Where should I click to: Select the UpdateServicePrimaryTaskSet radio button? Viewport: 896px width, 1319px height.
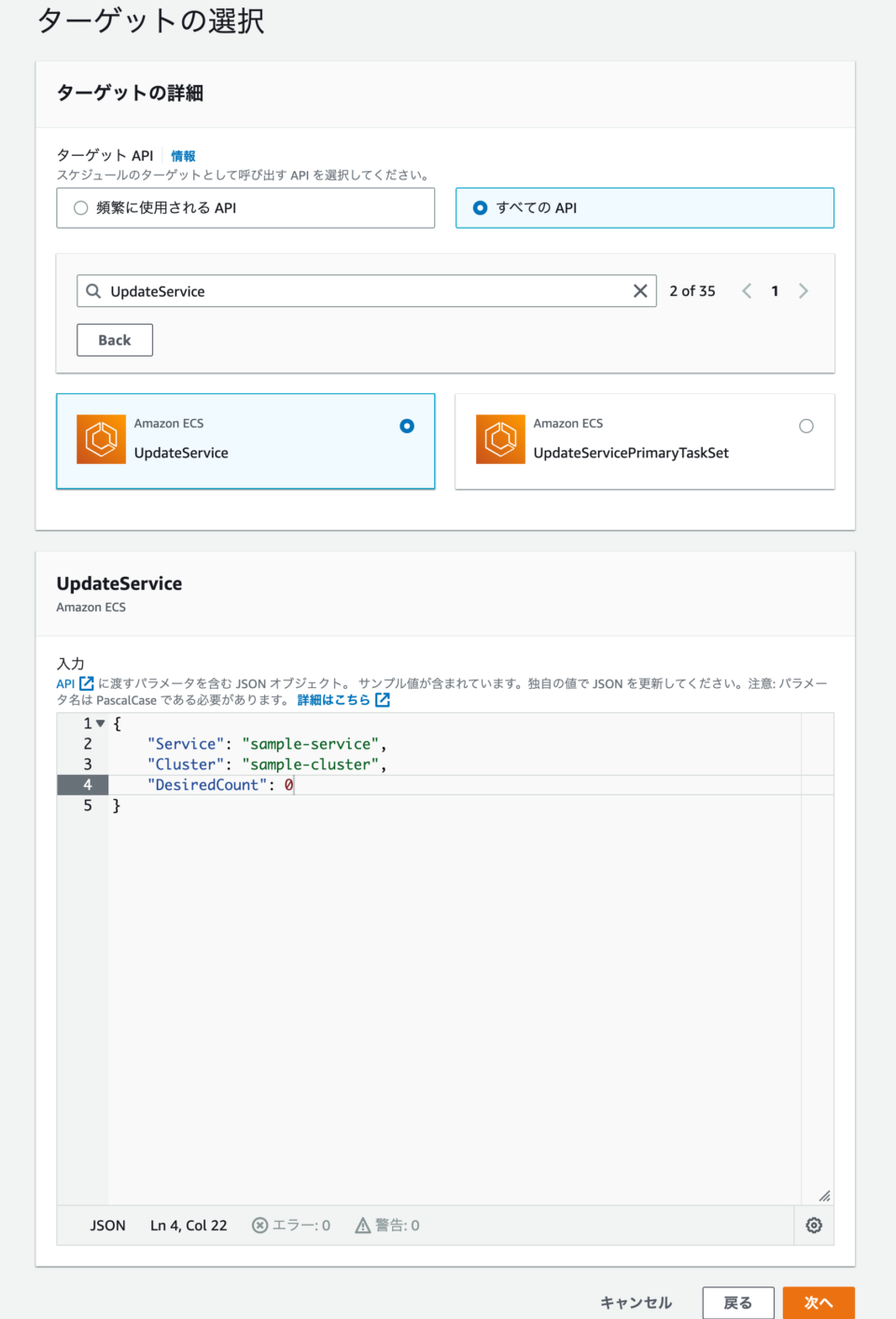click(x=805, y=426)
